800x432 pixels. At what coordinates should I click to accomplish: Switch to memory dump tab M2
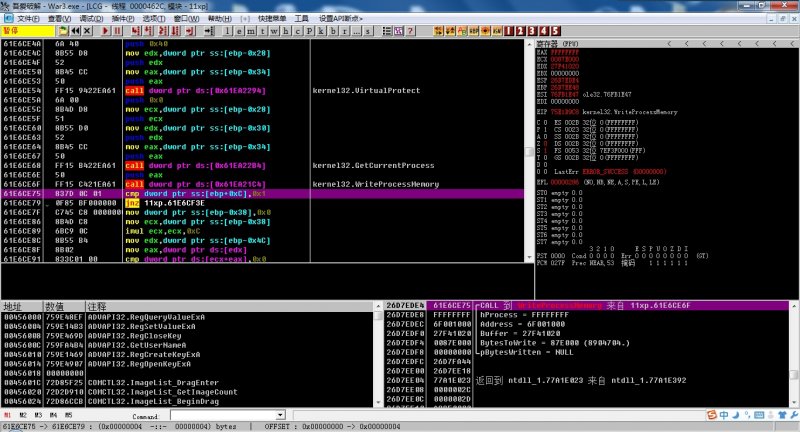[x=23, y=415]
